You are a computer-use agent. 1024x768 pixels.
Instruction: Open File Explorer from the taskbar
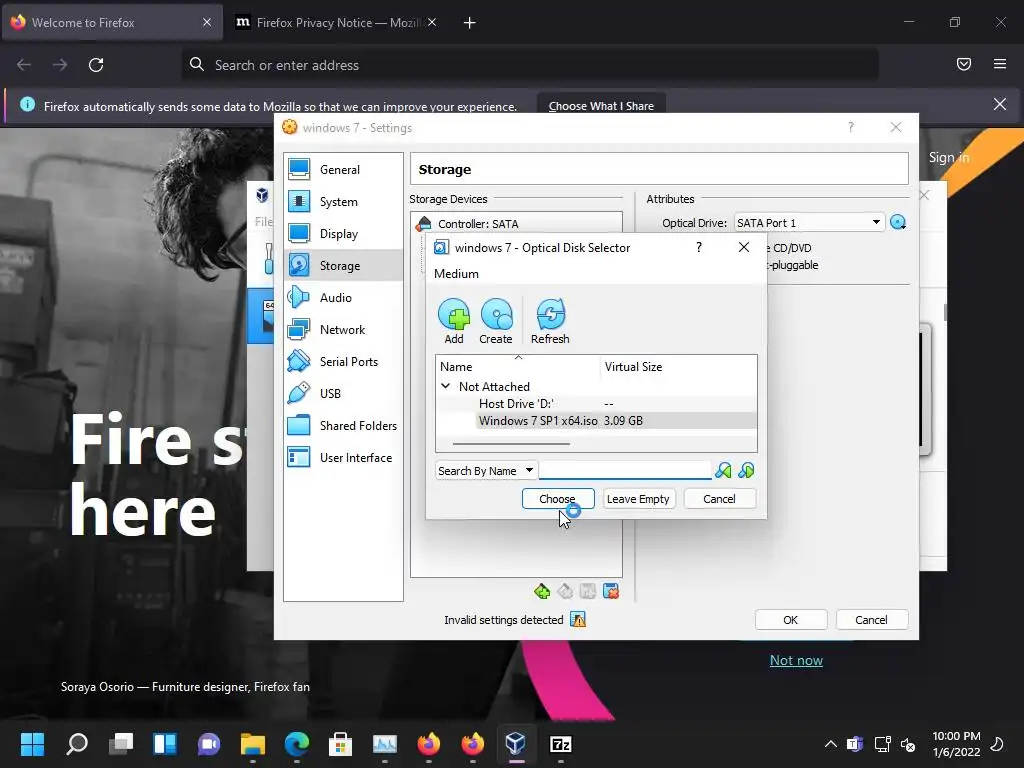point(253,744)
